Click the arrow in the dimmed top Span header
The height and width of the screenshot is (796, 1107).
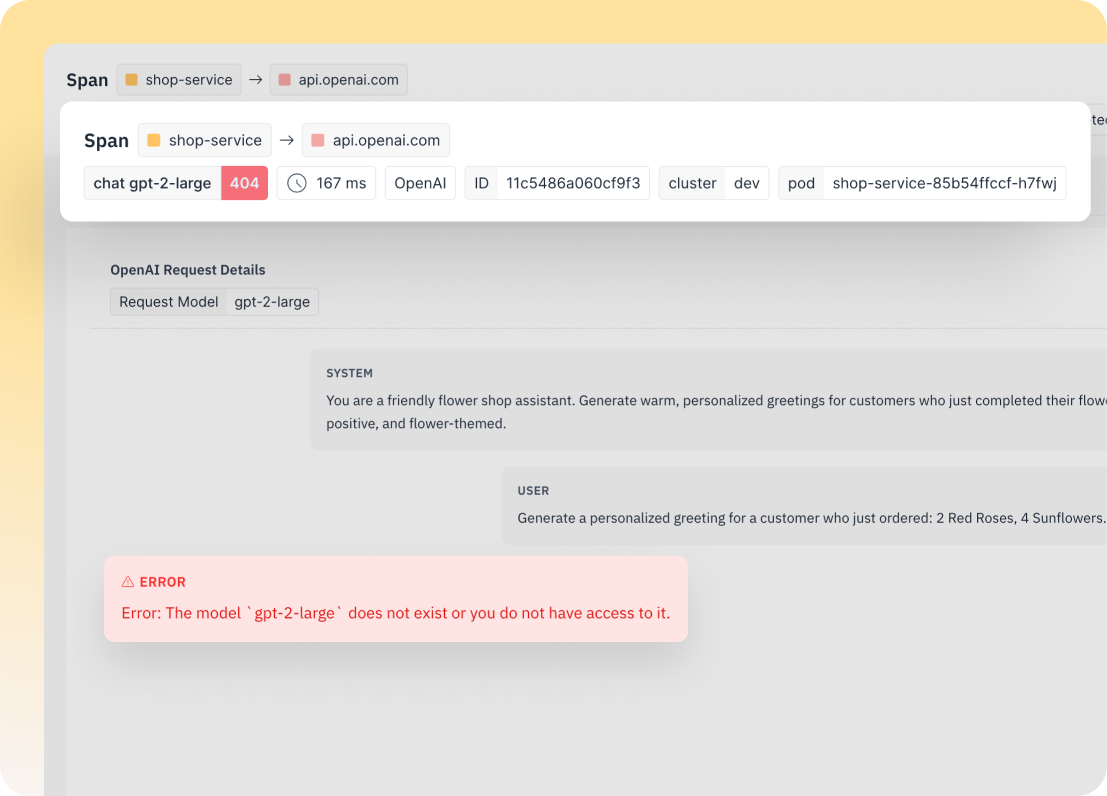(x=256, y=80)
